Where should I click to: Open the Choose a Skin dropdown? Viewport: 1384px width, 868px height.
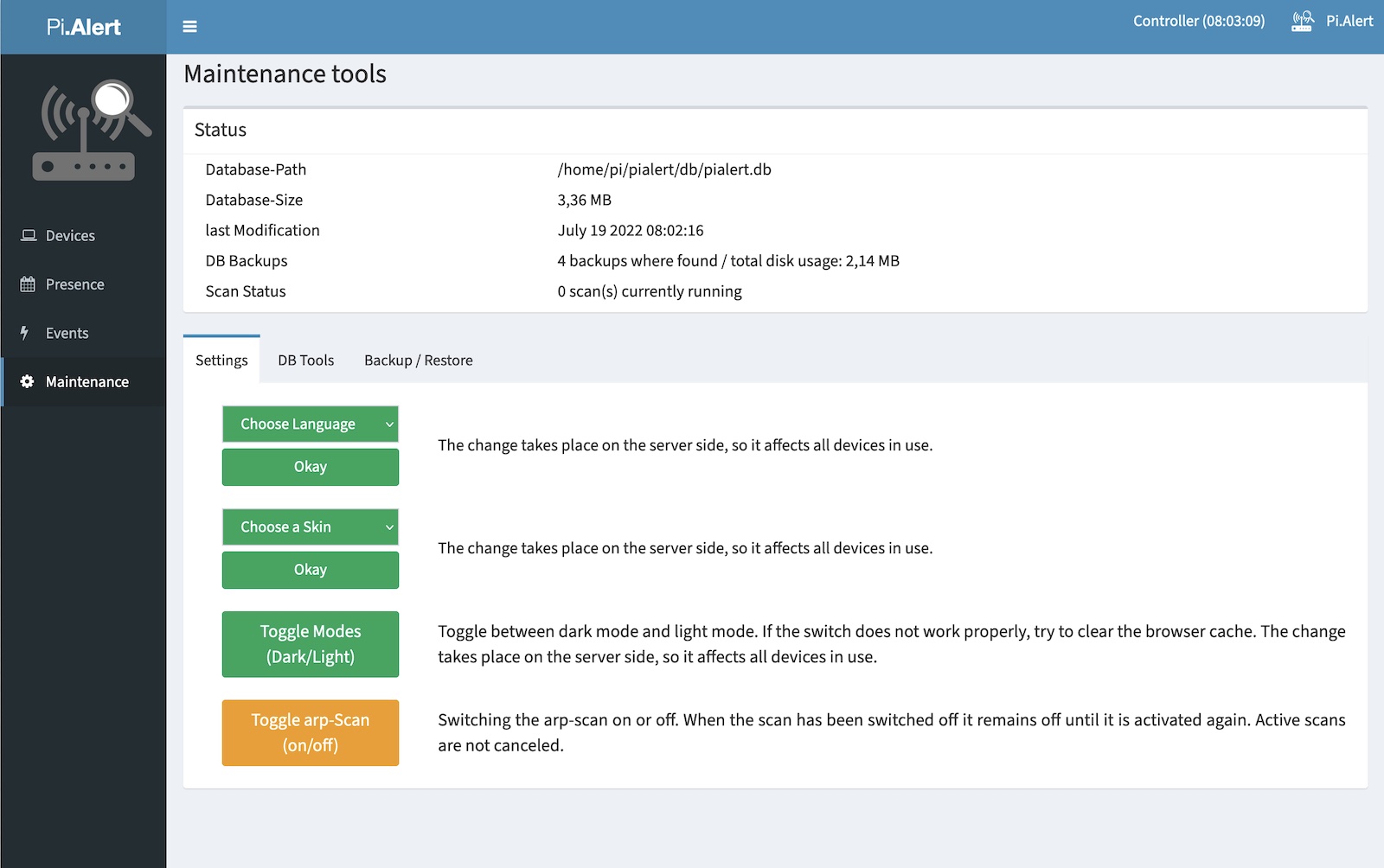[x=310, y=527]
